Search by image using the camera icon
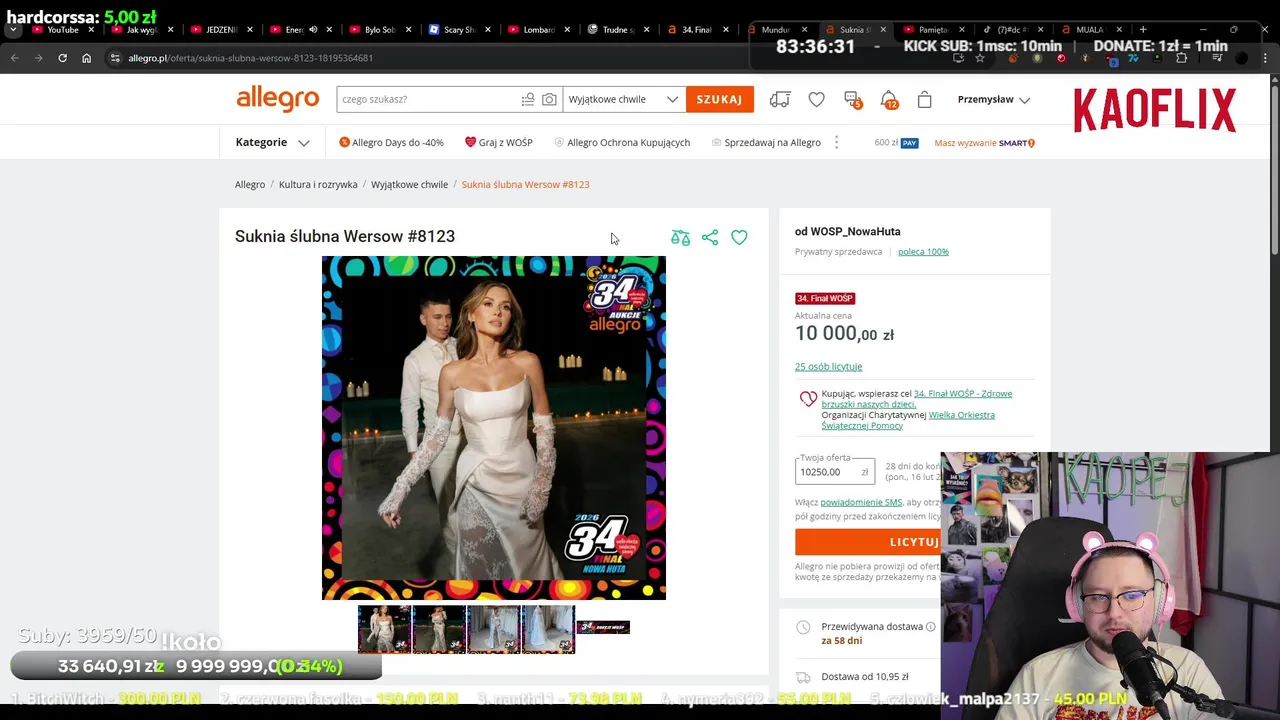 tap(549, 99)
